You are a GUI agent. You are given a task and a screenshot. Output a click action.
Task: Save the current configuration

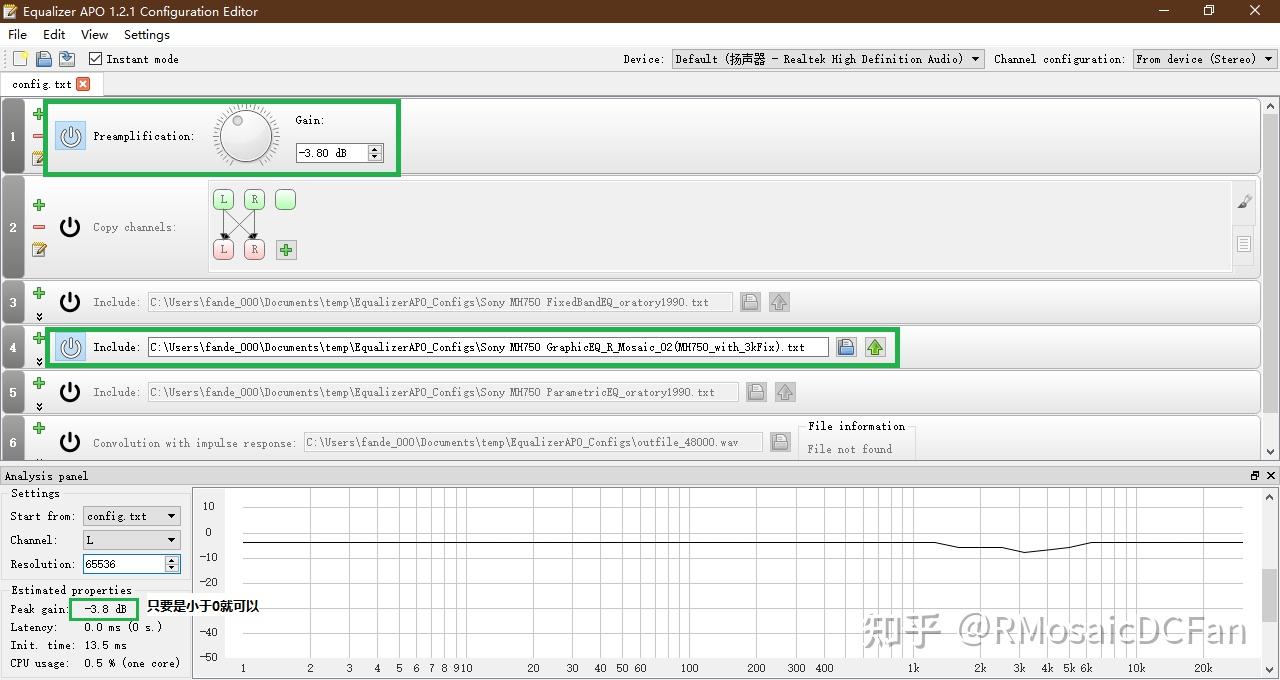67,58
